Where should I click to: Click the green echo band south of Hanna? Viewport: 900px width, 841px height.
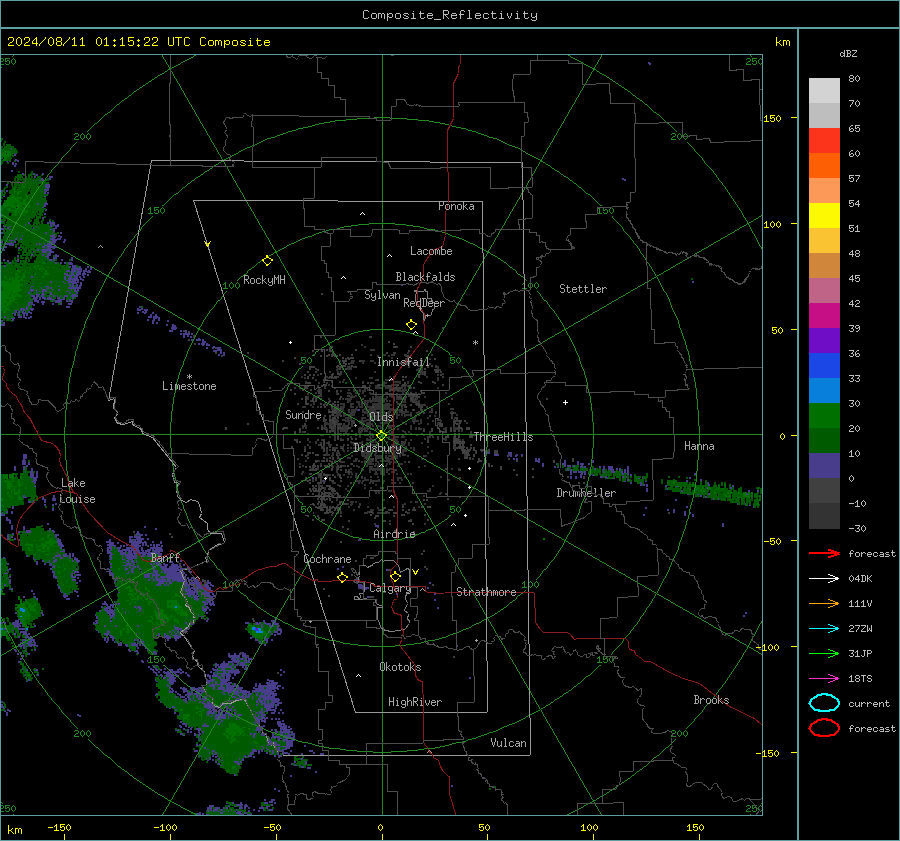pos(715,493)
